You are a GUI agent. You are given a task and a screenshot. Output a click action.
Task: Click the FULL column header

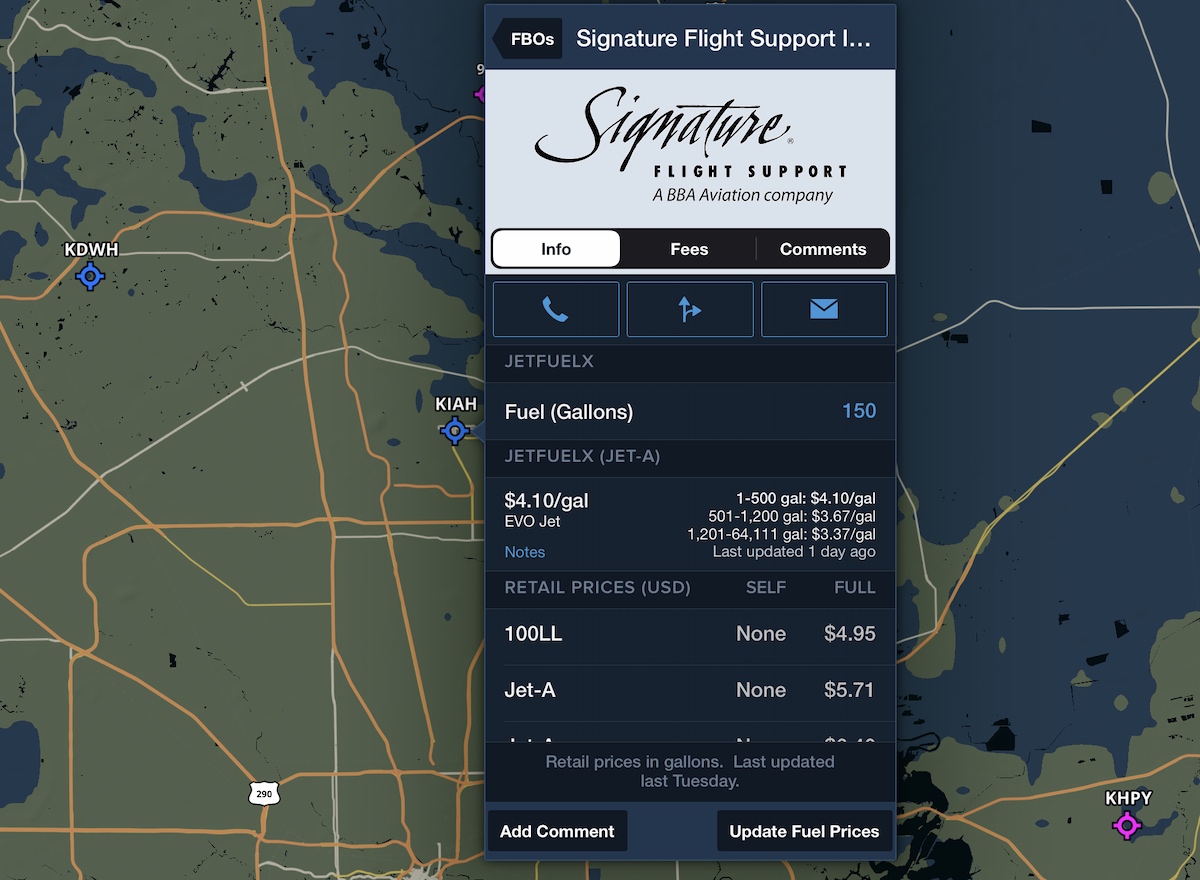855,587
